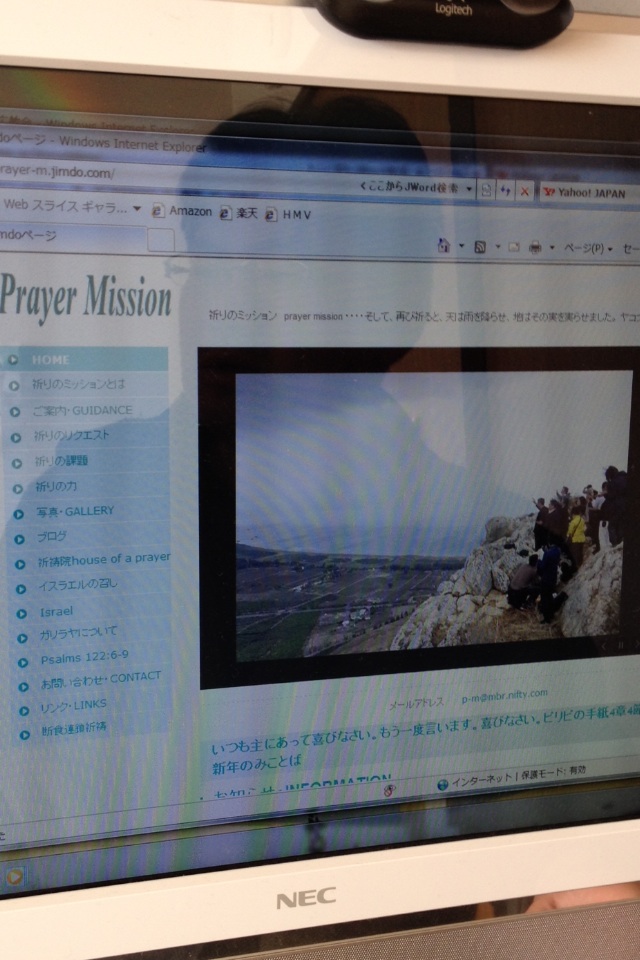Open the 楽天 favorites bar shortcut

[x=240, y=213]
